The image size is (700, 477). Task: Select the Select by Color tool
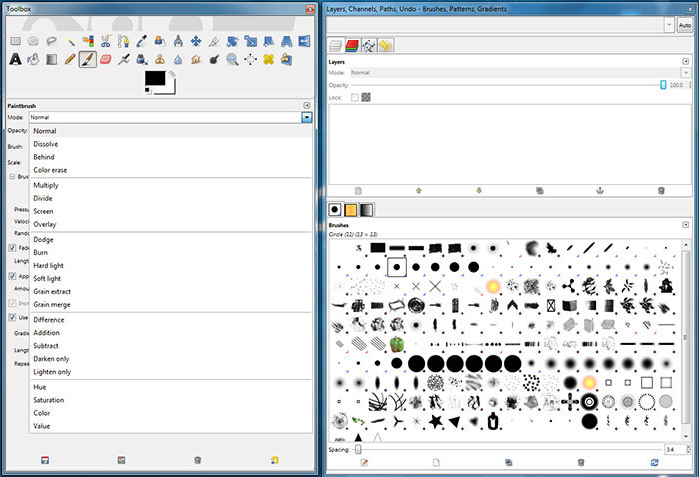point(88,42)
